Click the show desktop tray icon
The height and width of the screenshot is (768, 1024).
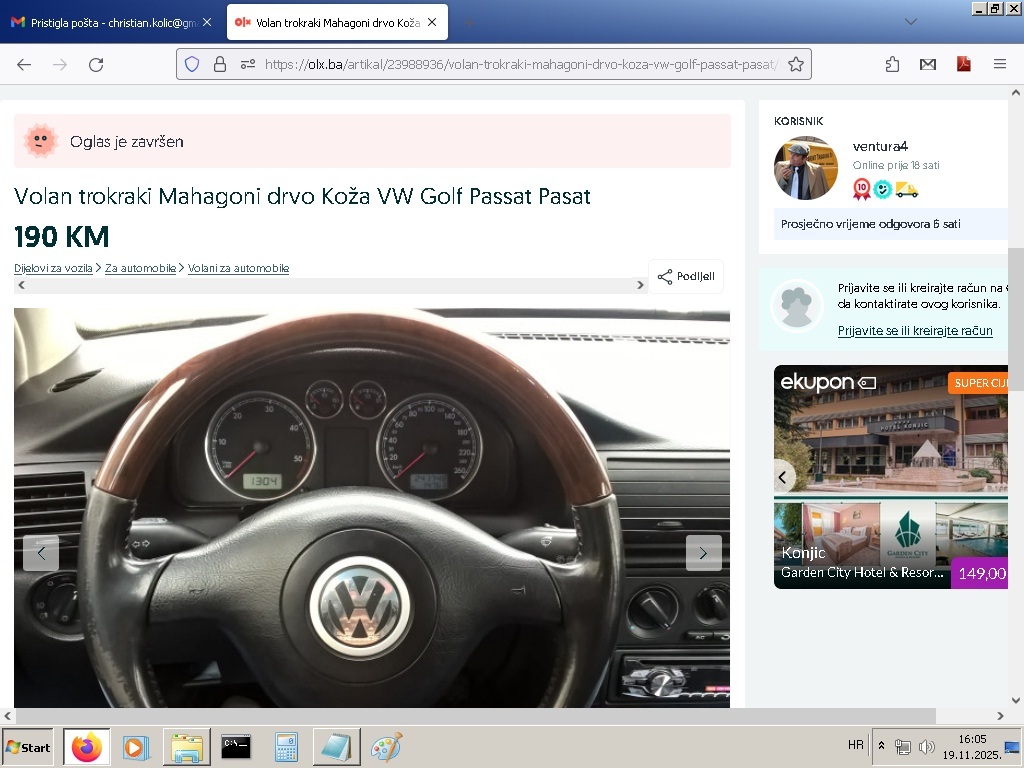[x=1013, y=747]
